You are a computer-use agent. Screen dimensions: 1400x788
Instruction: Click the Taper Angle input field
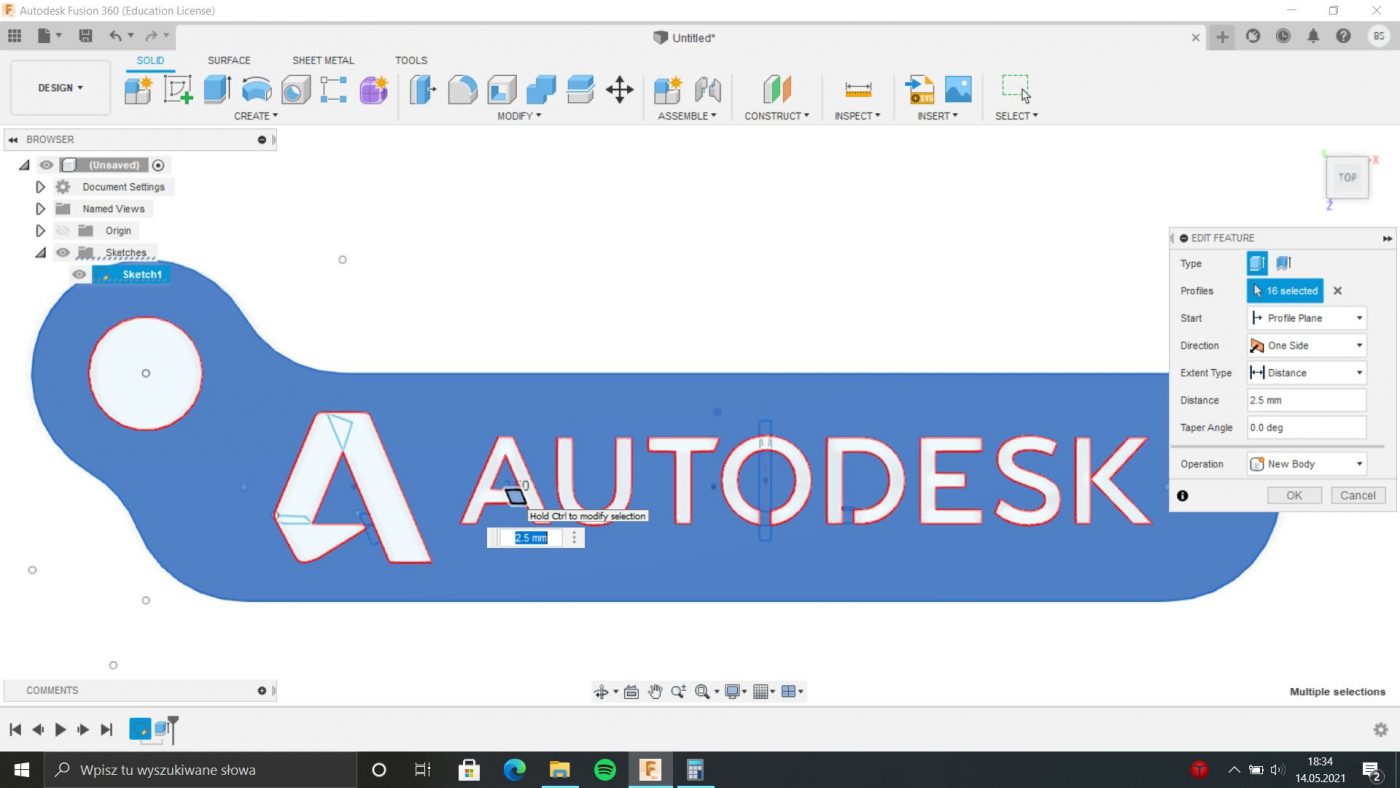1306,428
